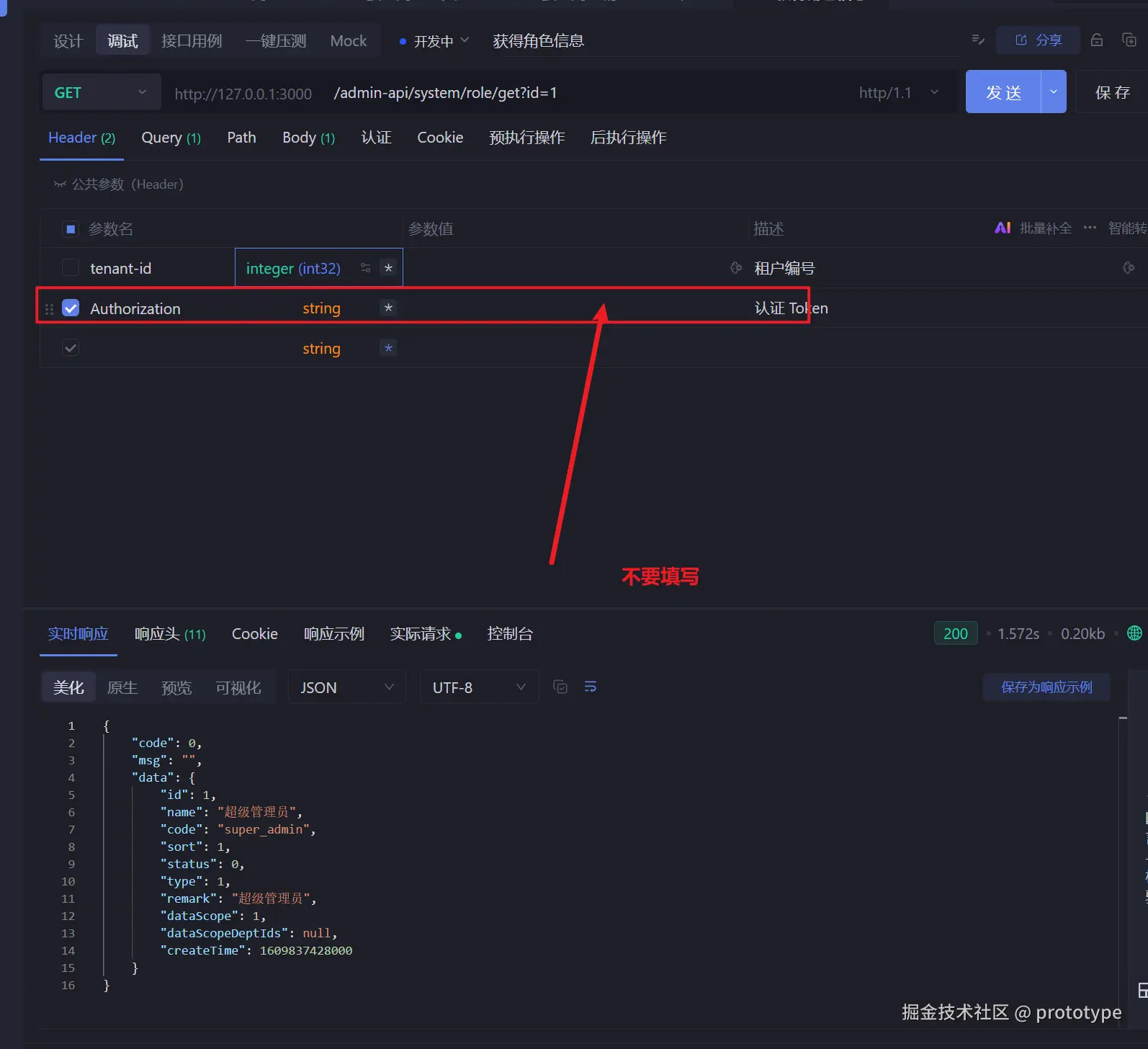Image resolution: width=1148 pixels, height=1049 pixels.
Task: Open the 一键压测 tab
Action: point(276,41)
